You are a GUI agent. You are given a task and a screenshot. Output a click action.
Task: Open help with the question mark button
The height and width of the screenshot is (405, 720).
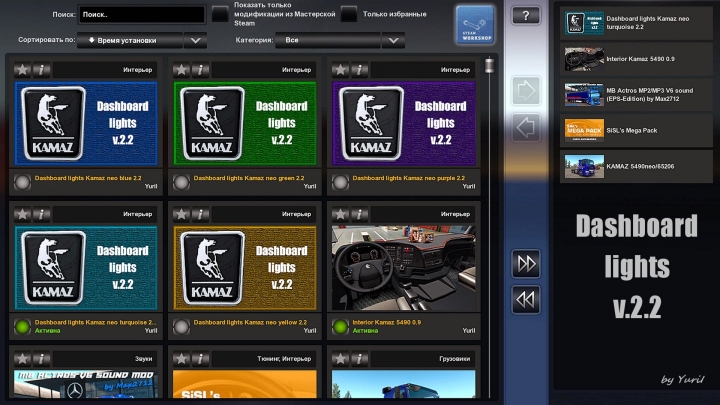click(526, 16)
